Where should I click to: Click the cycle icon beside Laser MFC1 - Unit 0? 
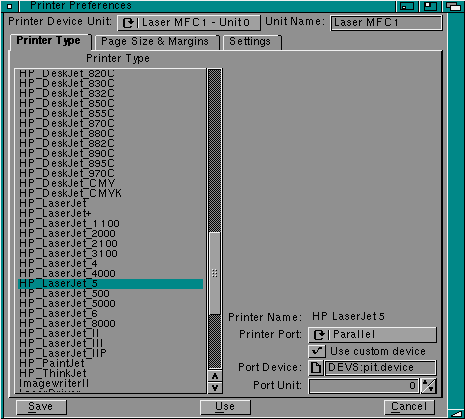pyautogui.click(x=128, y=23)
